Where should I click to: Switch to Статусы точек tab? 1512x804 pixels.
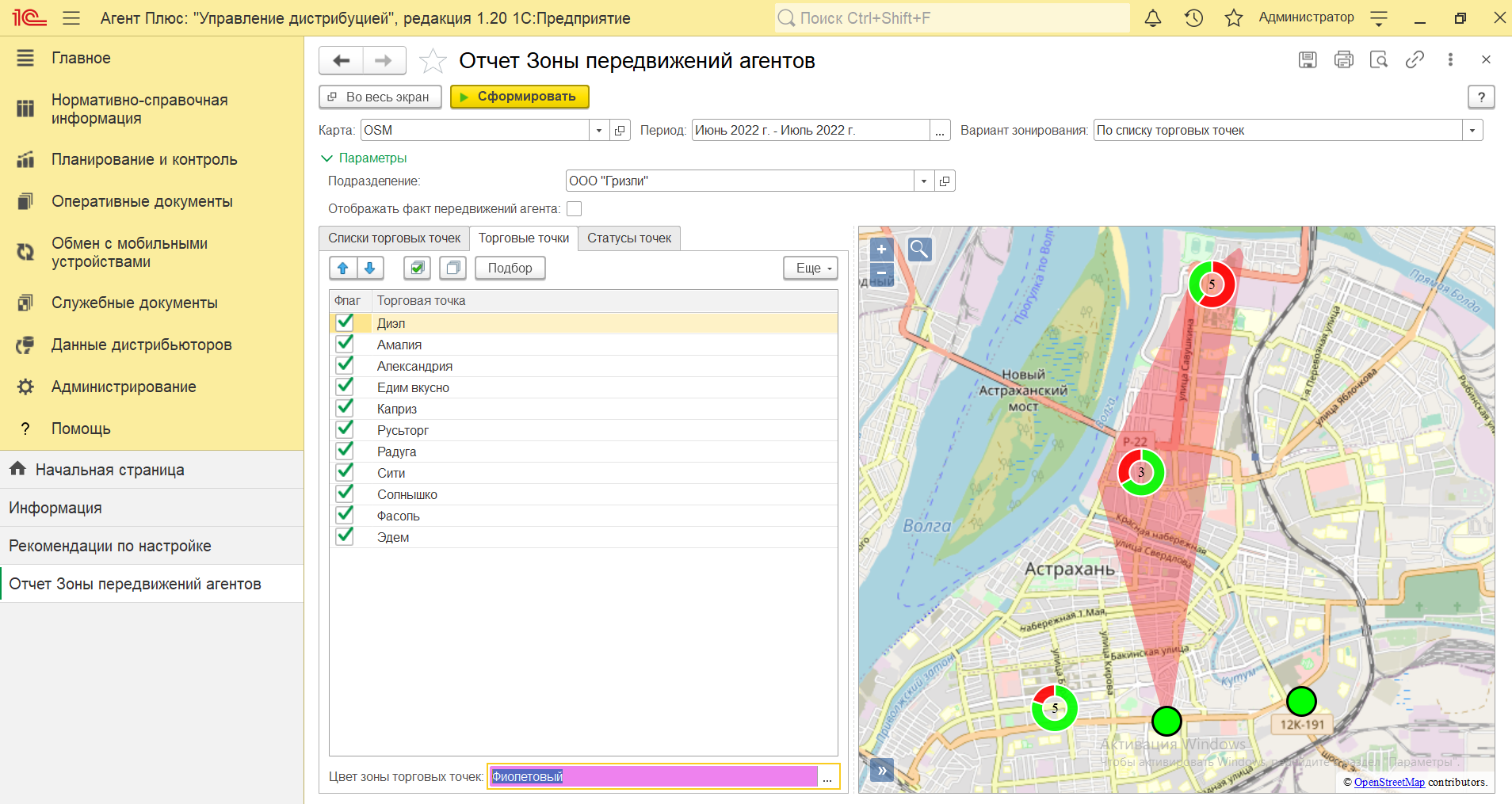[x=629, y=238]
